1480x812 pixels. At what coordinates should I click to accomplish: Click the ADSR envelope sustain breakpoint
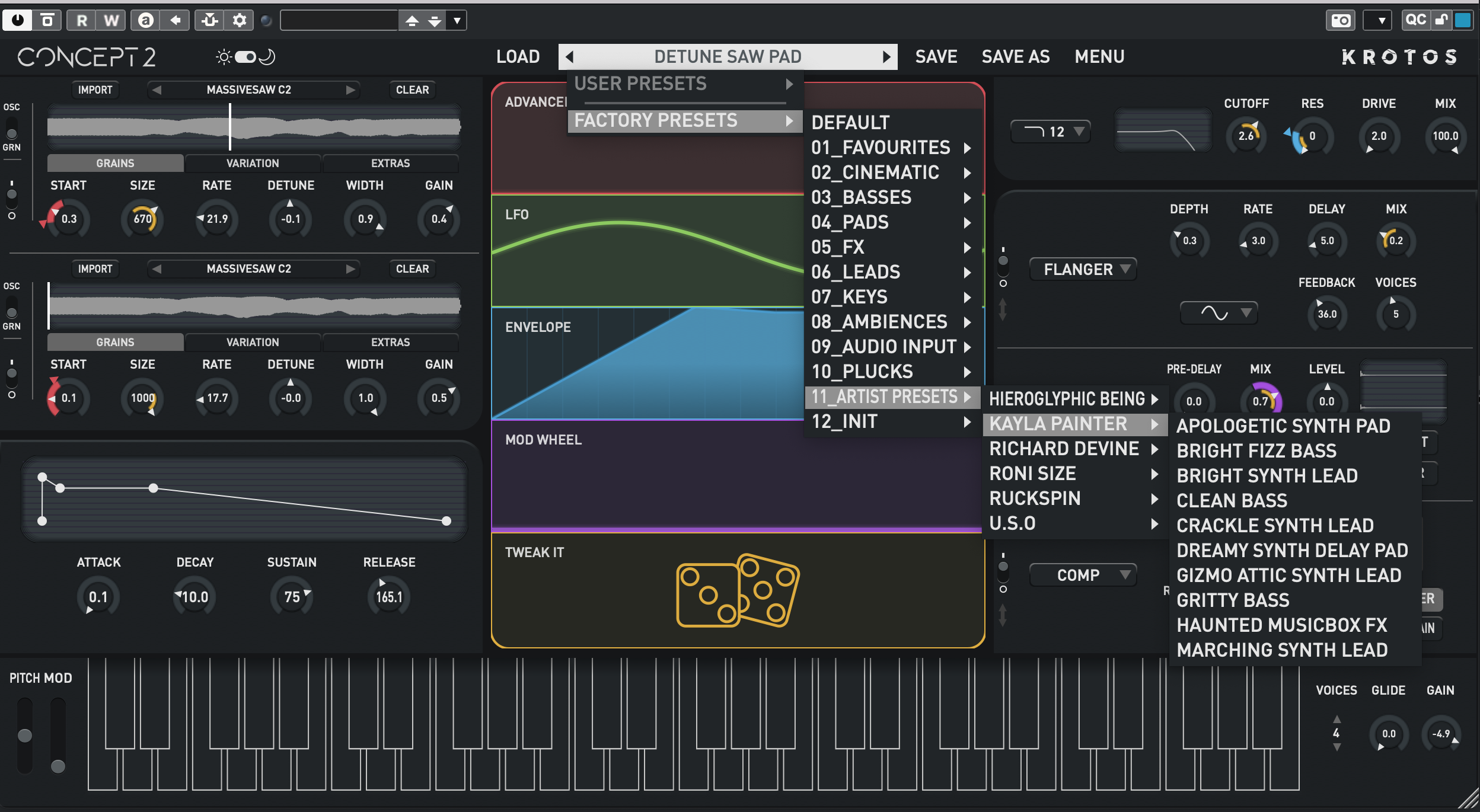(153, 488)
